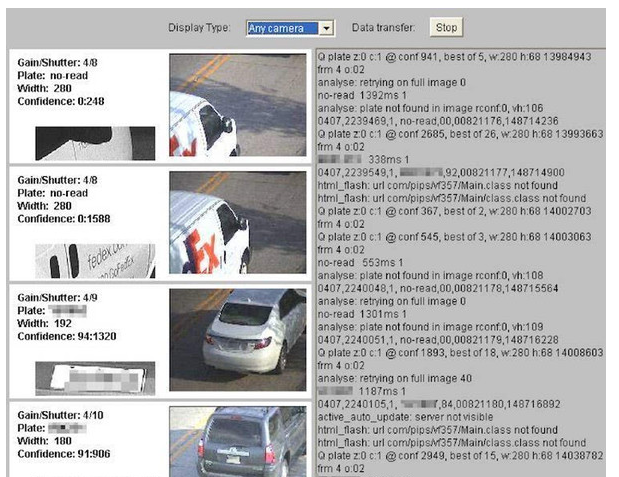
Task: Click 'Width: 180' text
Action: coord(44,441)
